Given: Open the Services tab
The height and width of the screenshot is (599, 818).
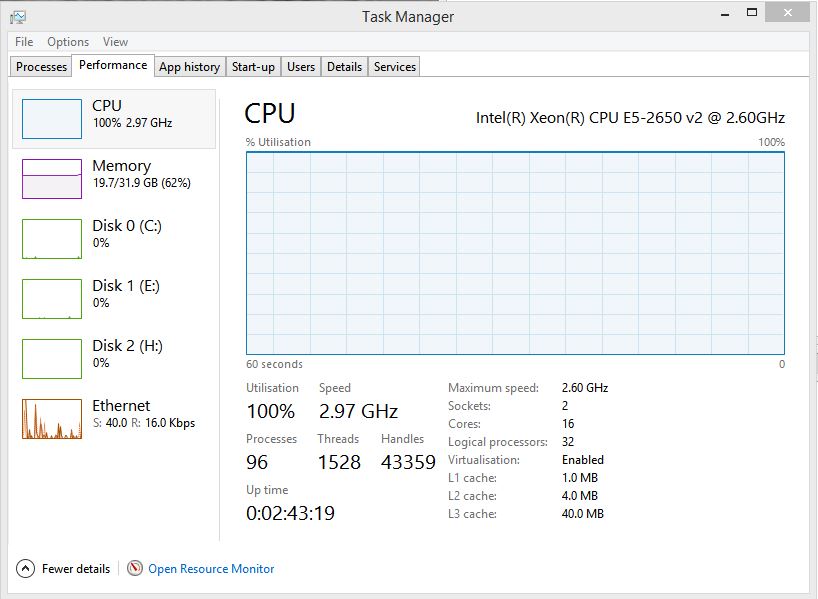Looking at the screenshot, I should pyautogui.click(x=395, y=67).
